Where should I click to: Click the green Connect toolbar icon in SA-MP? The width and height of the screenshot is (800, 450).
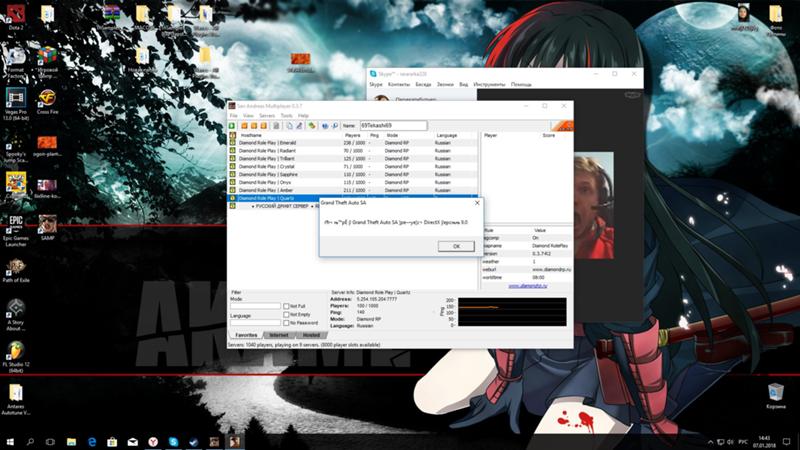[232, 126]
